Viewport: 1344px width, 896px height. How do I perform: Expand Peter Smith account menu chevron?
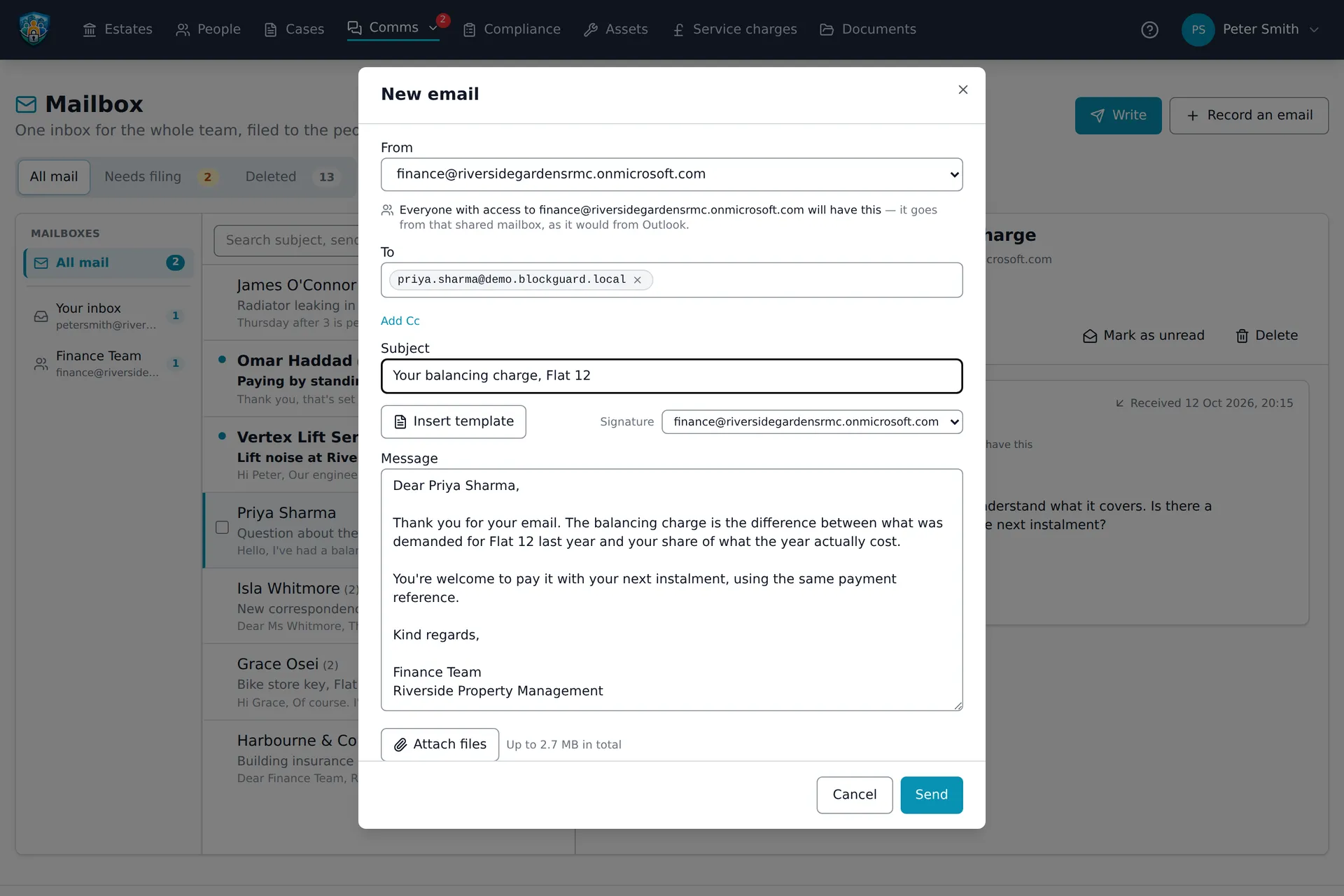(1314, 29)
